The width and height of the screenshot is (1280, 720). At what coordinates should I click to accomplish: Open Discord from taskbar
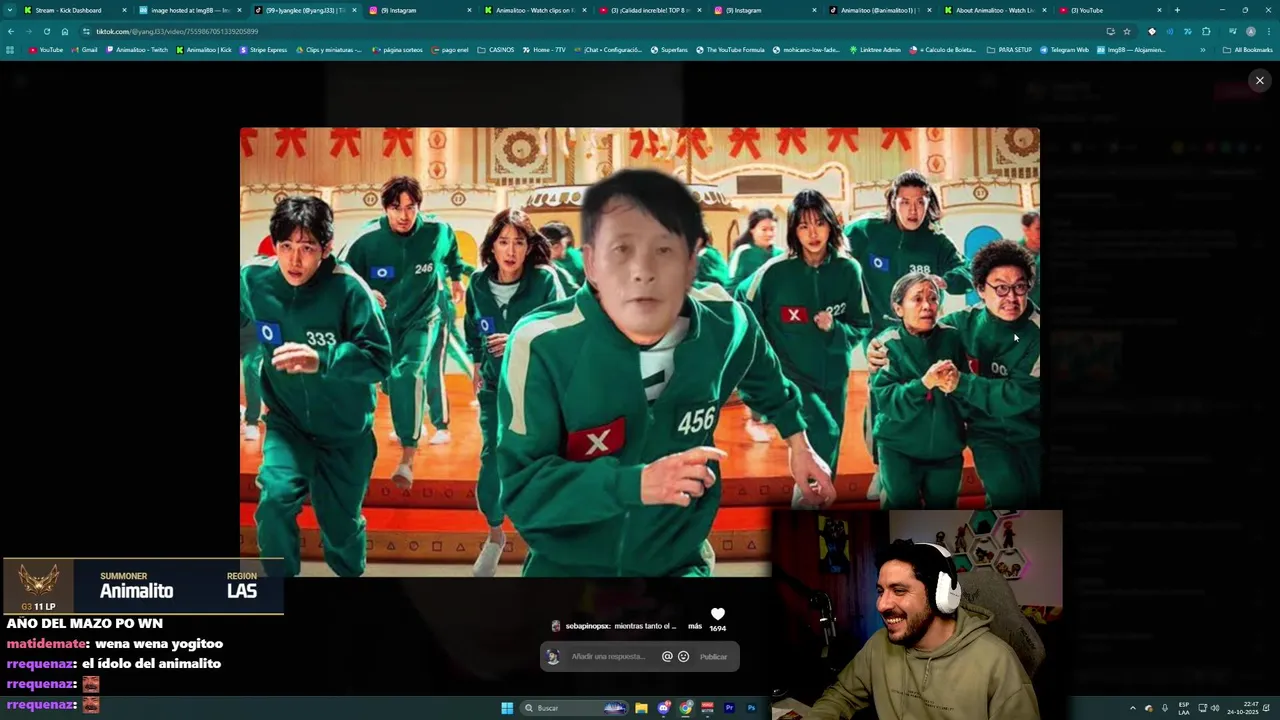tap(663, 708)
